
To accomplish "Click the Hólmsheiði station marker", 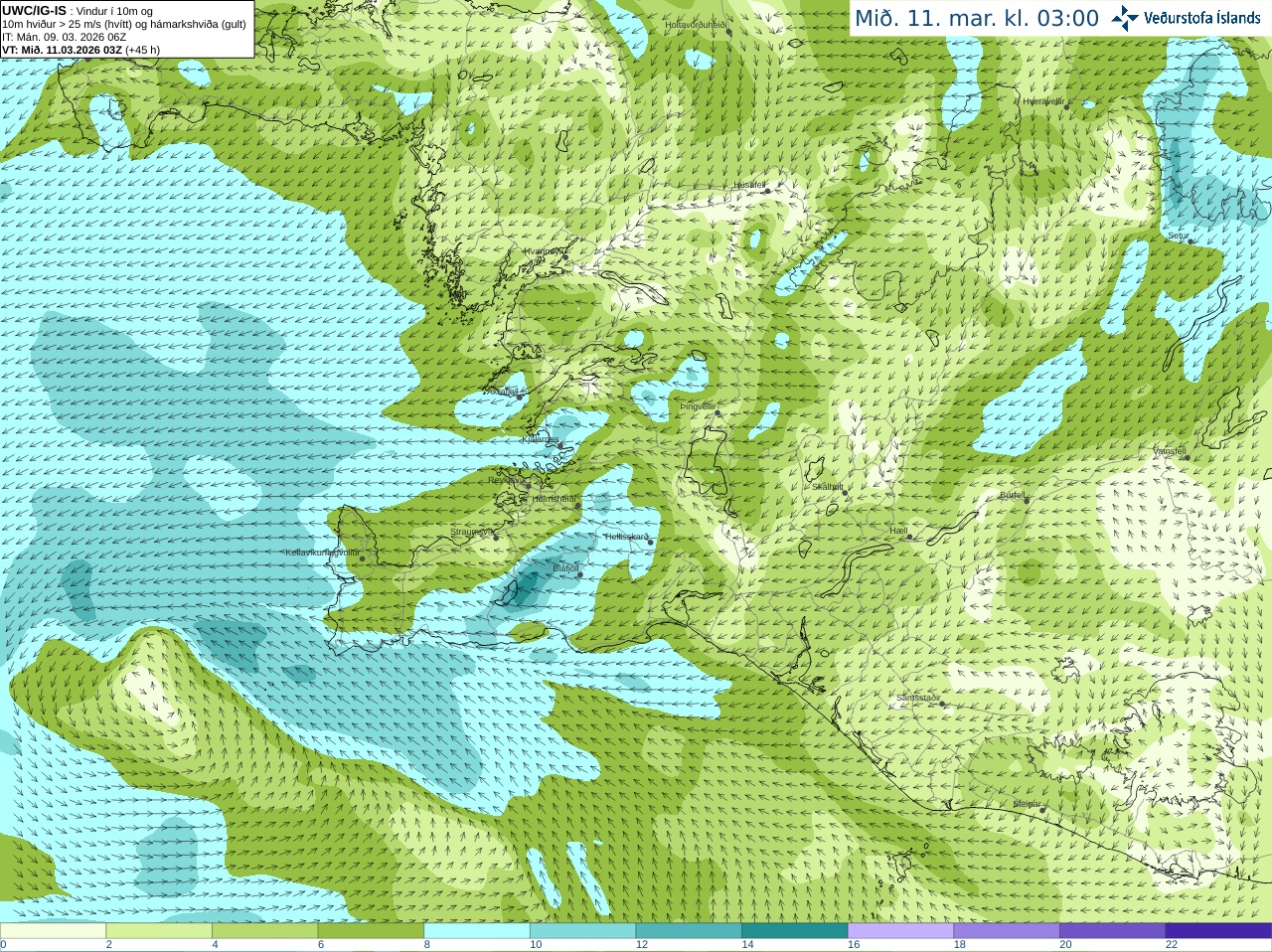I will (x=577, y=505).
